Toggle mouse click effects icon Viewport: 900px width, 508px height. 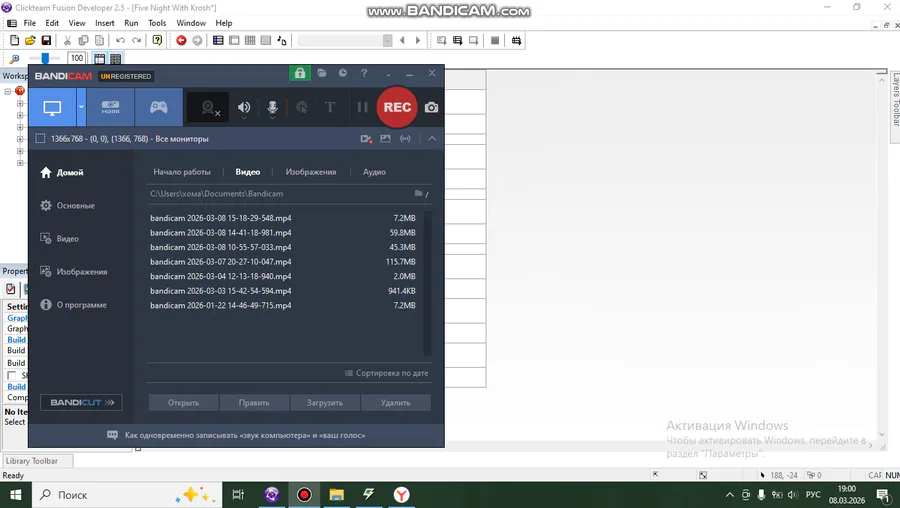pyautogui.click(x=301, y=107)
